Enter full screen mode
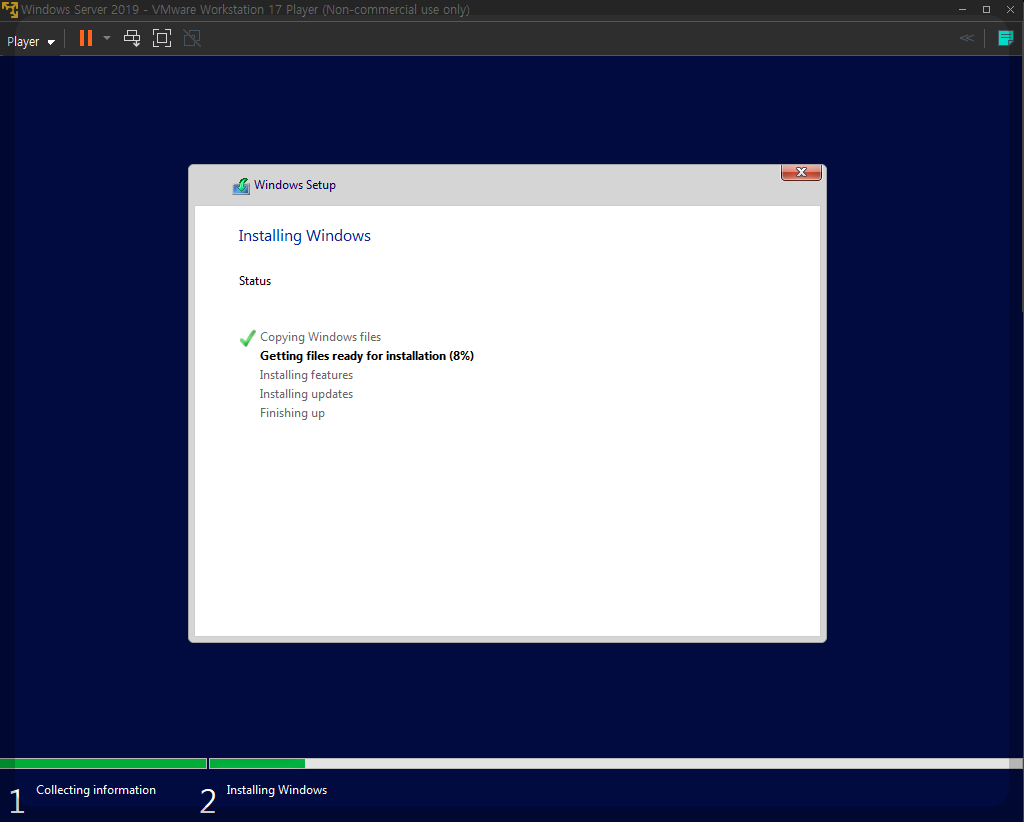The height and width of the screenshot is (822, 1024). (x=161, y=39)
